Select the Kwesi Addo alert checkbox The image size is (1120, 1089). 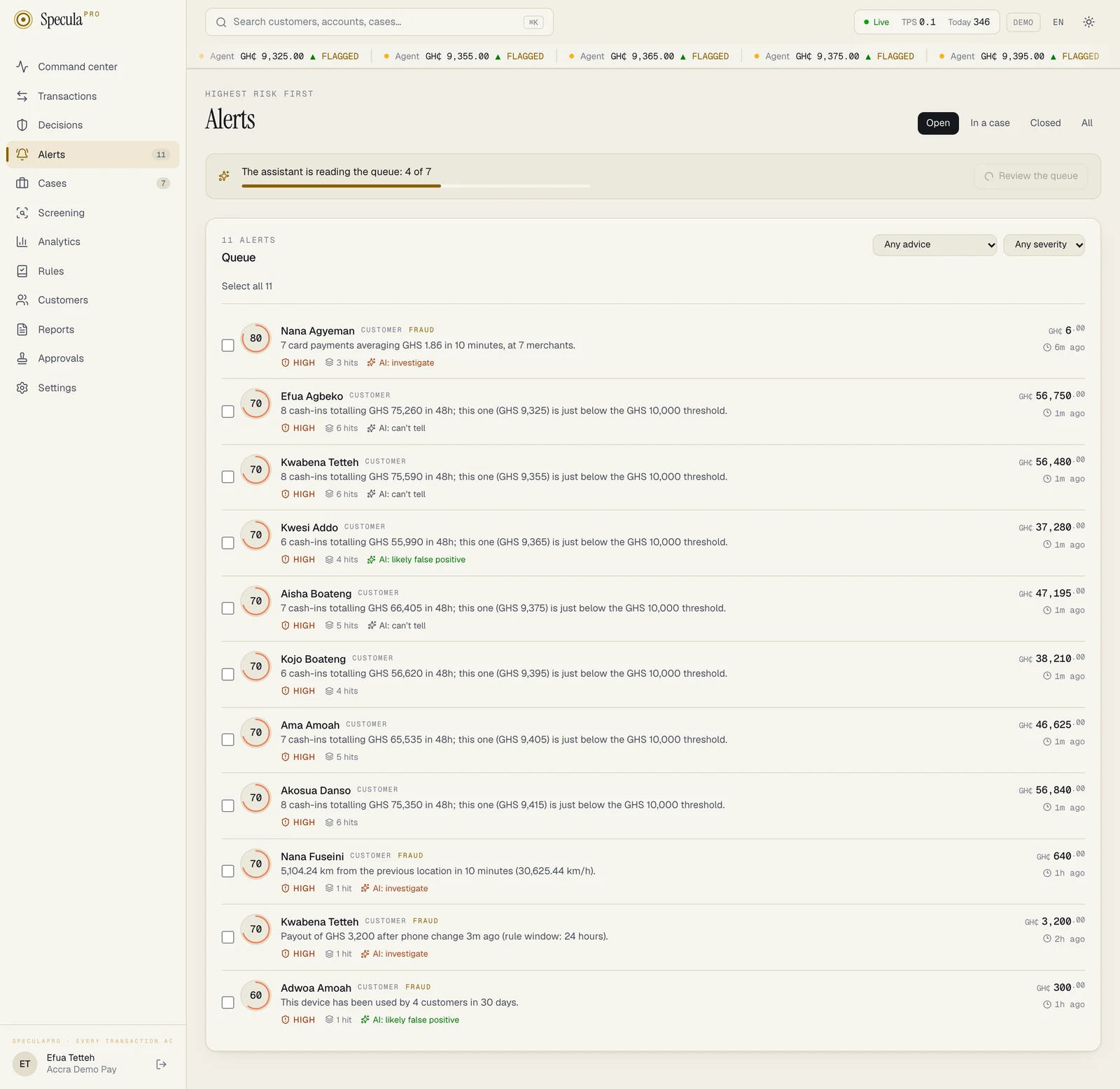click(227, 543)
